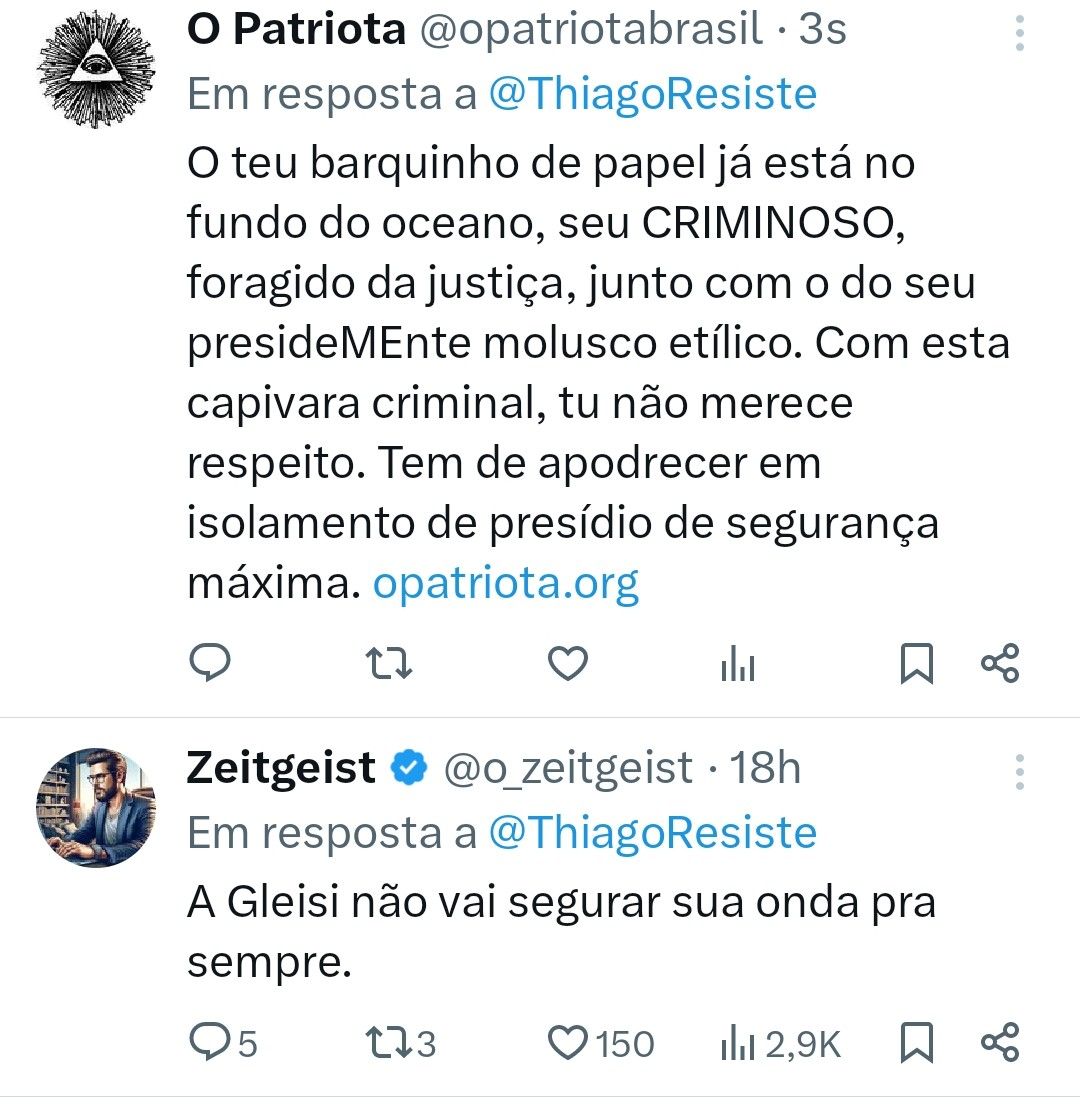
Task: Like the O Patriota tweet
Action: tap(569, 664)
